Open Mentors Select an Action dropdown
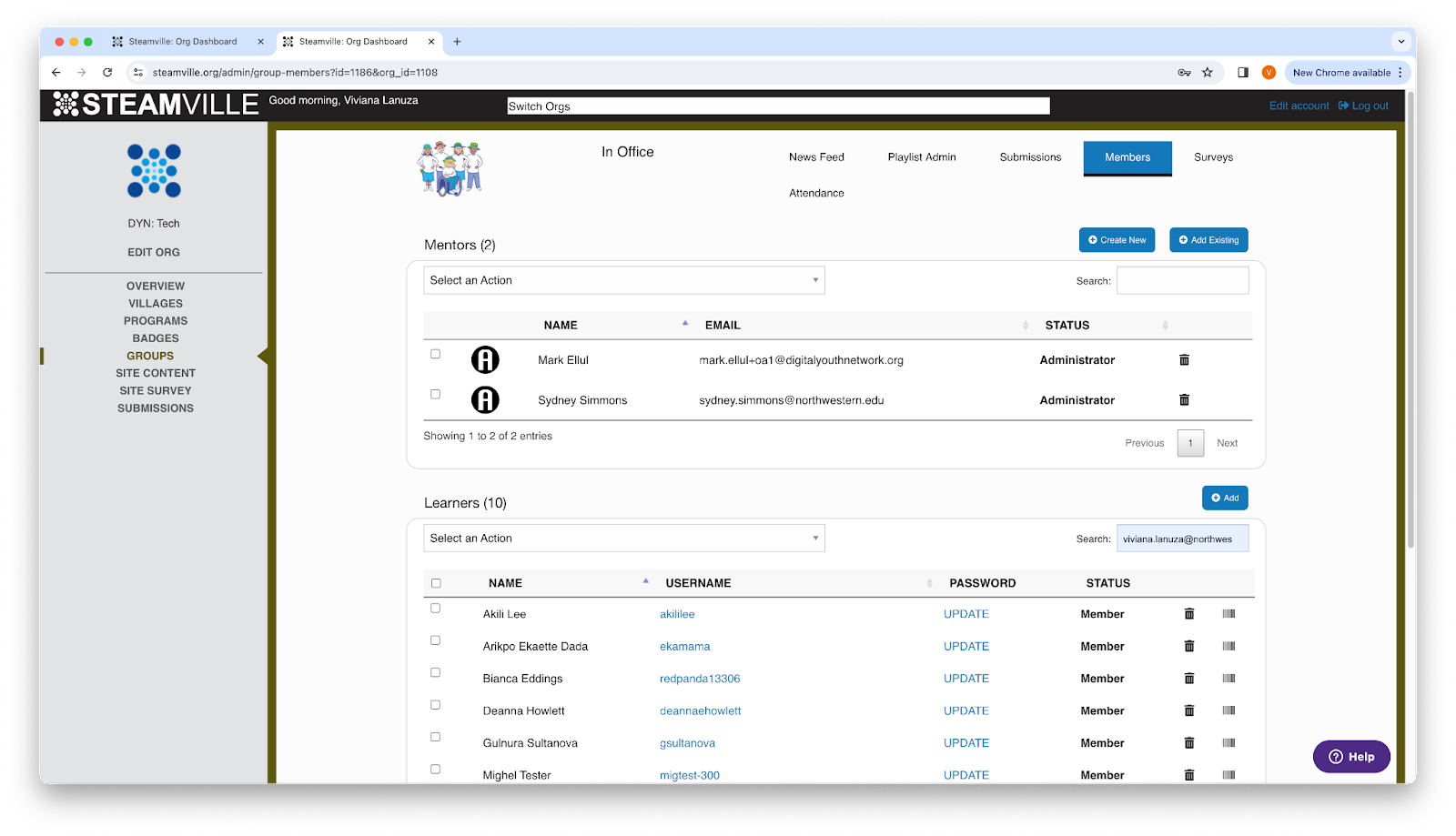This screenshot has height=836, width=1456. [x=623, y=280]
